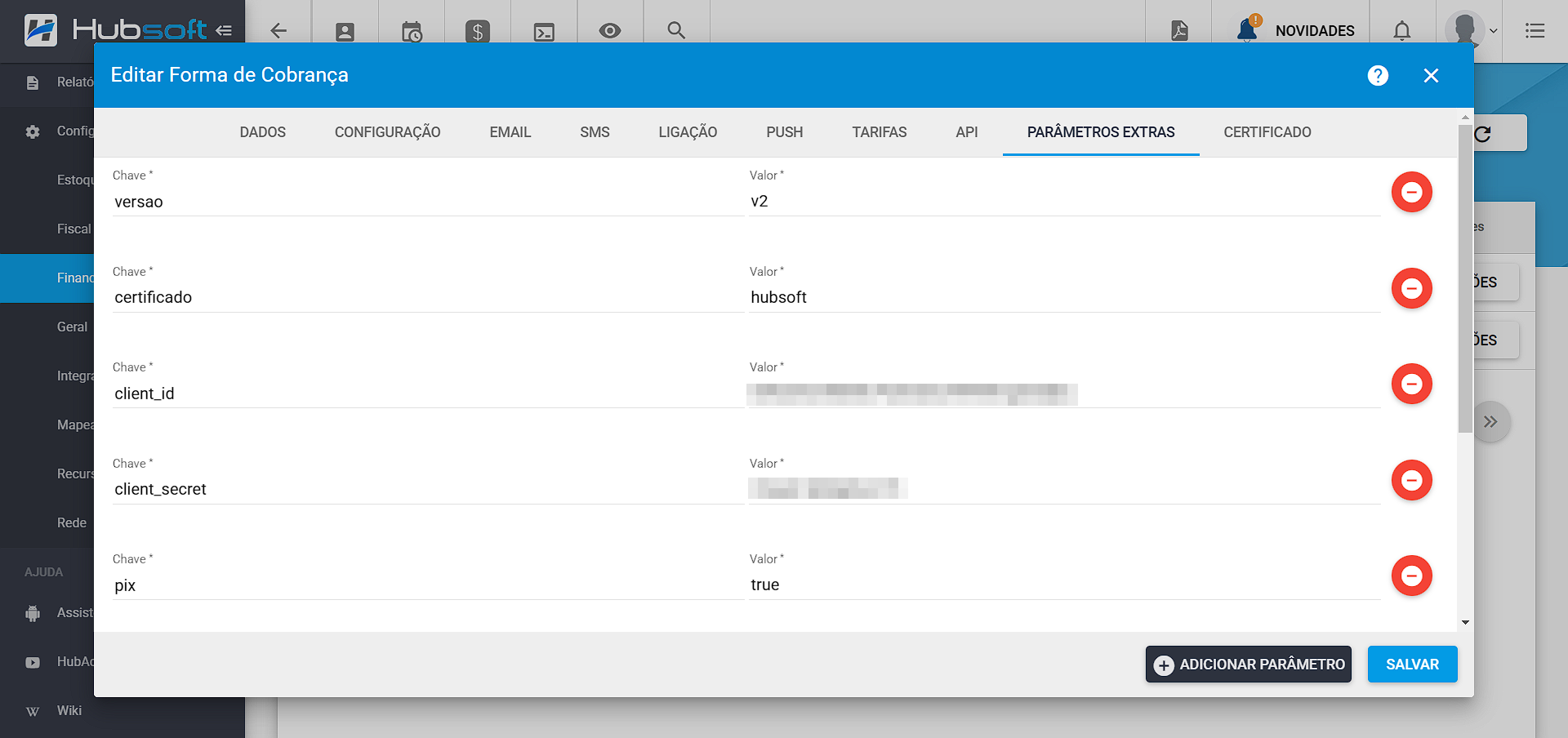Open NOVIDADES news bell
This screenshot has height=738, width=1568.
pyautogui.click(x=1295, y=30)
